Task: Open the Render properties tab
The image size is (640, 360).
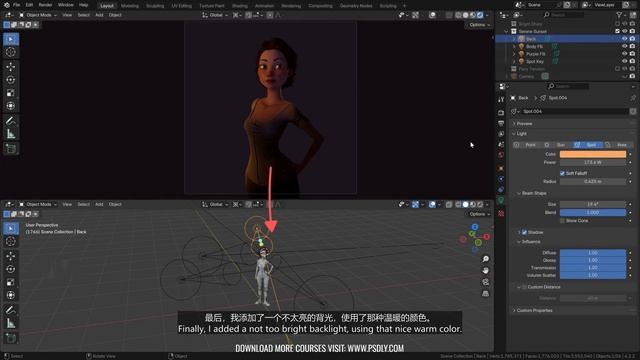Action: click(x=501, y=113)
